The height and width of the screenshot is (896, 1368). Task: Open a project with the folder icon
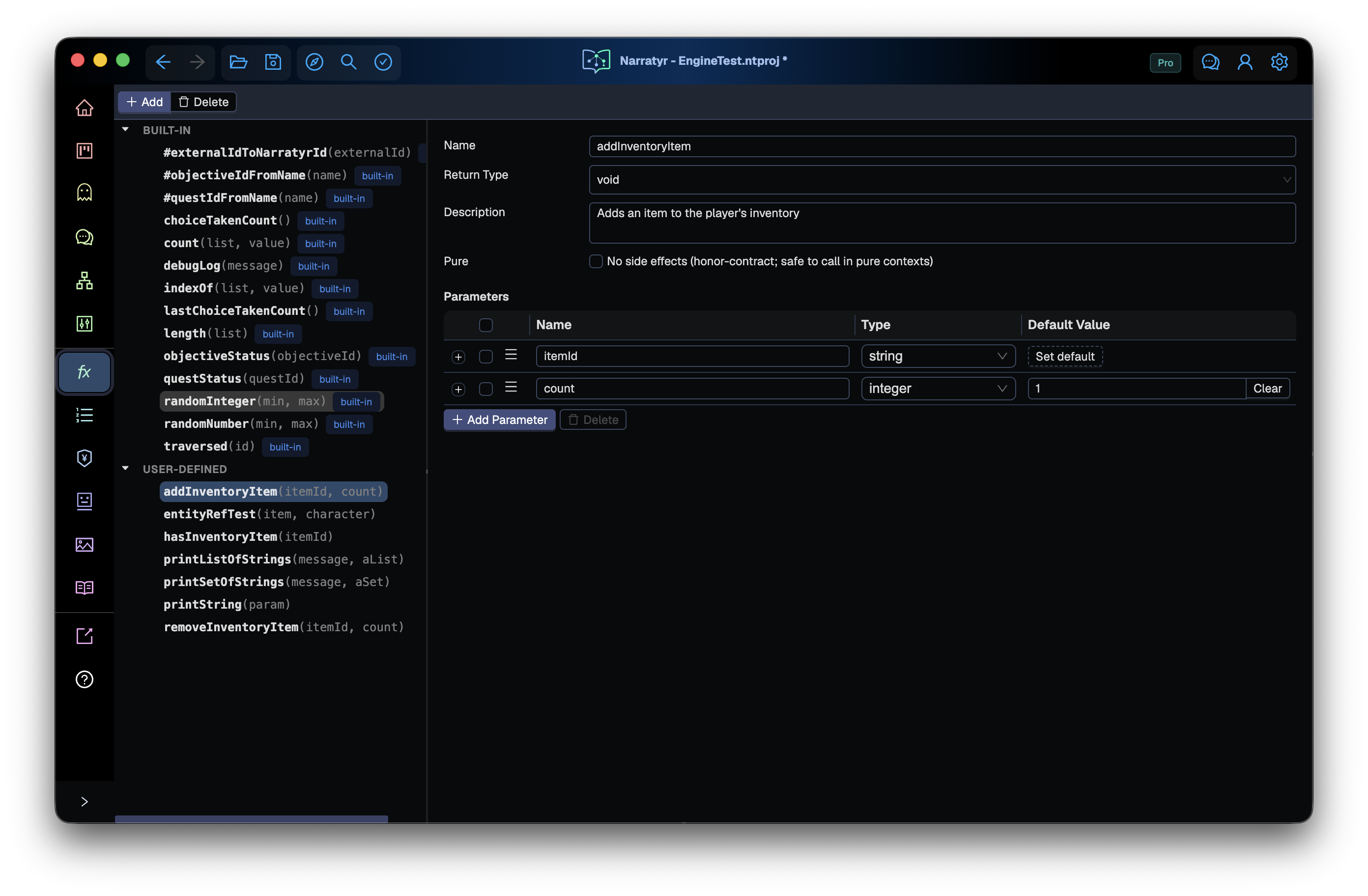click(238, 62)
